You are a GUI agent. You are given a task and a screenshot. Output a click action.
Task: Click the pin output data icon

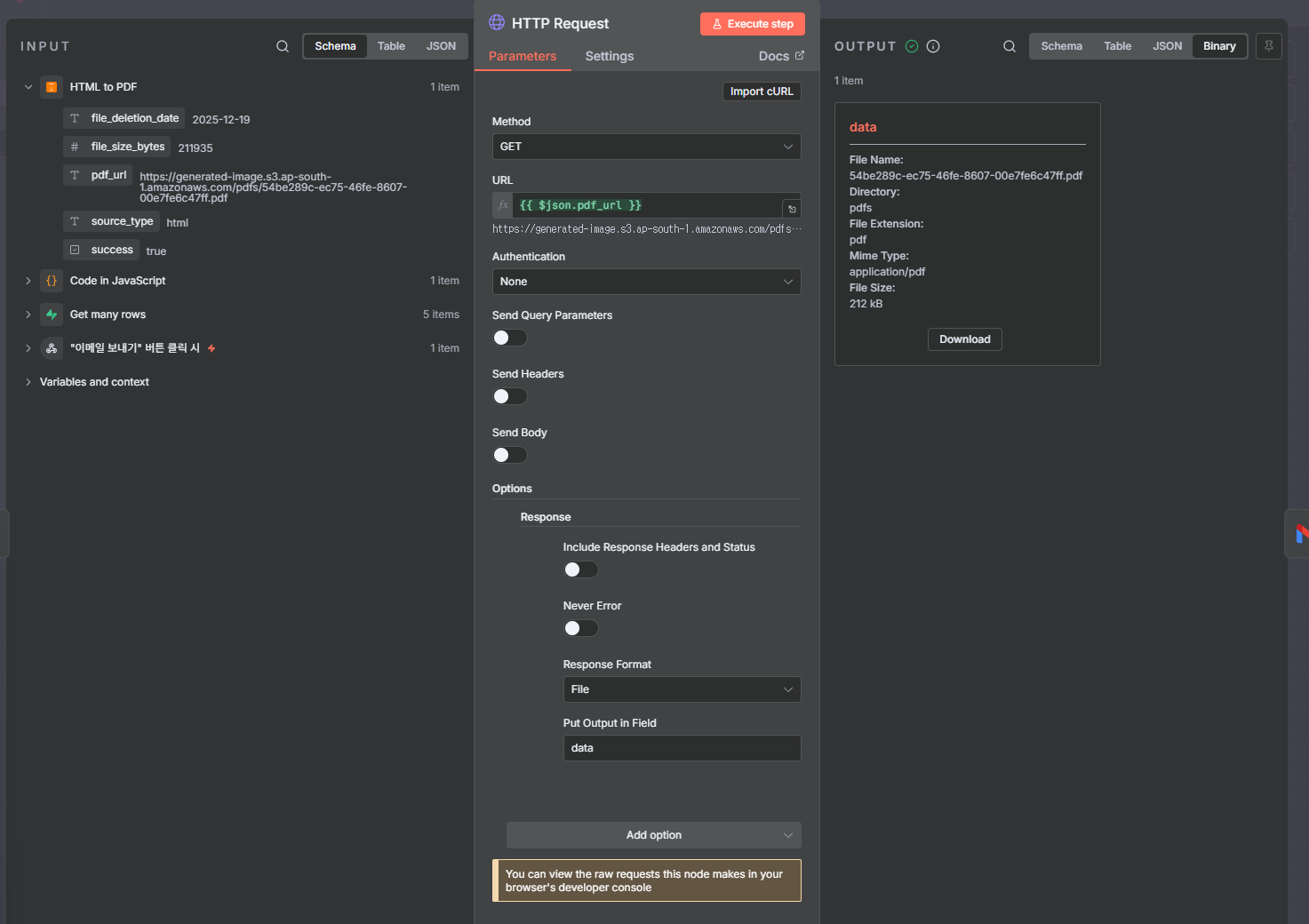click(1269, 46)
